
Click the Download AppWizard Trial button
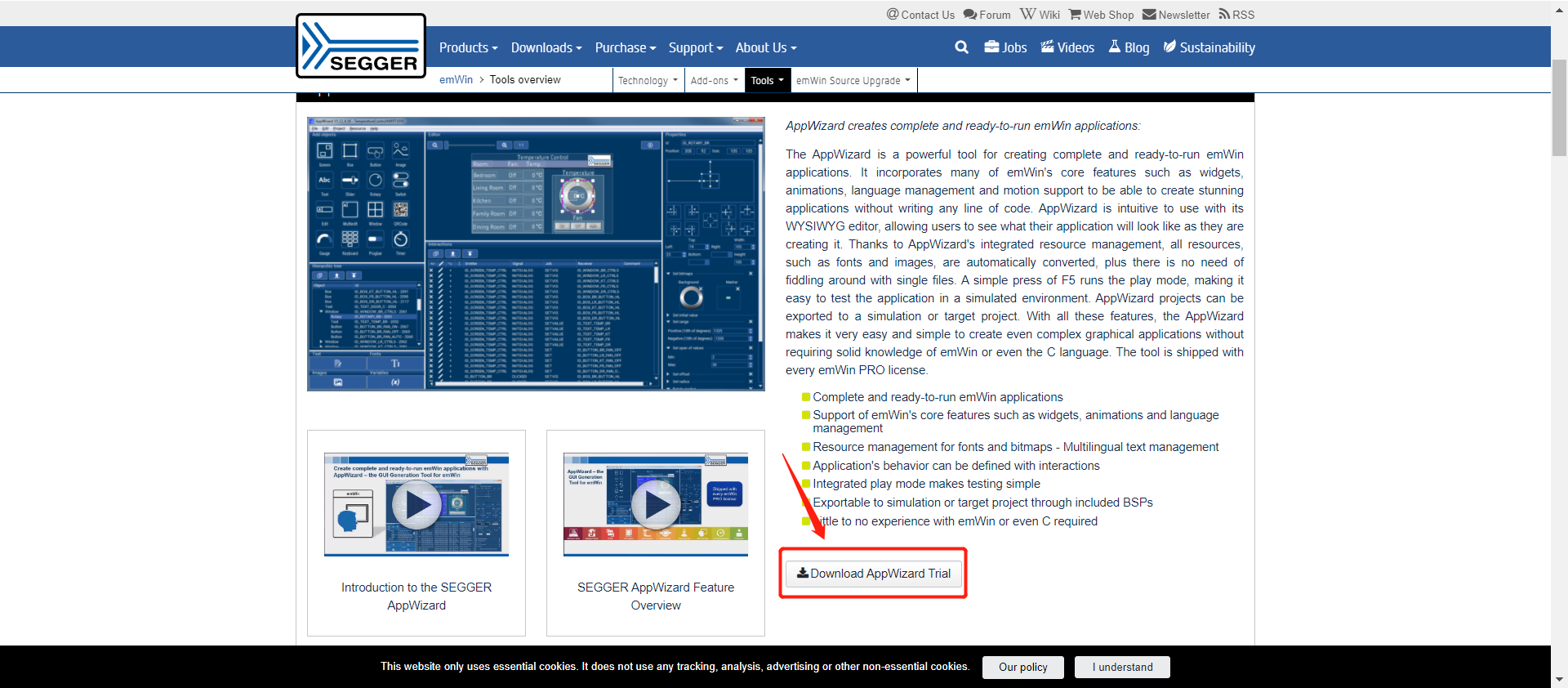pos(874,574)
